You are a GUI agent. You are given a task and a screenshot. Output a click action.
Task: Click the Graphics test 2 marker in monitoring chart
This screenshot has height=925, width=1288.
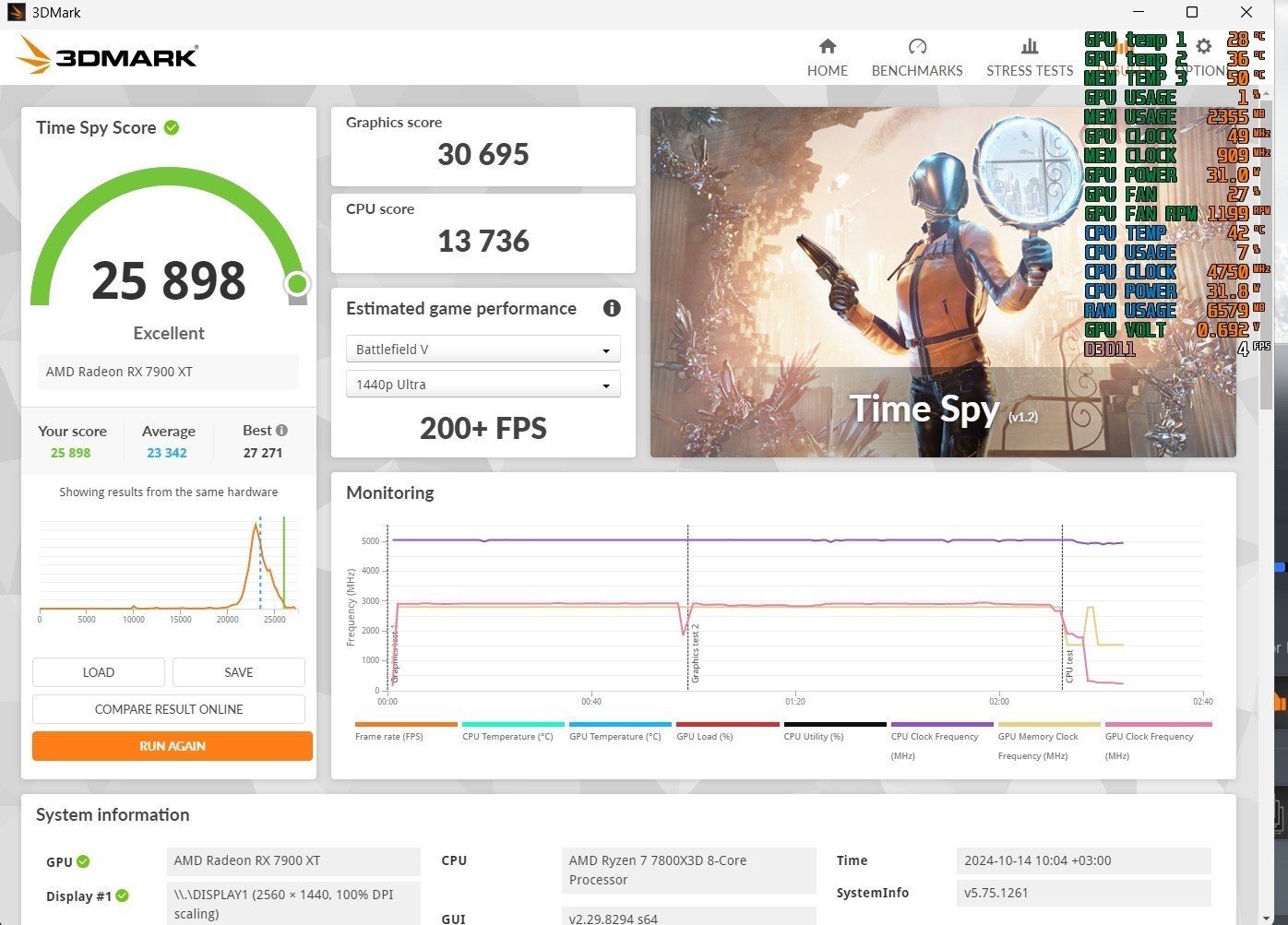[x=696, y=653]
